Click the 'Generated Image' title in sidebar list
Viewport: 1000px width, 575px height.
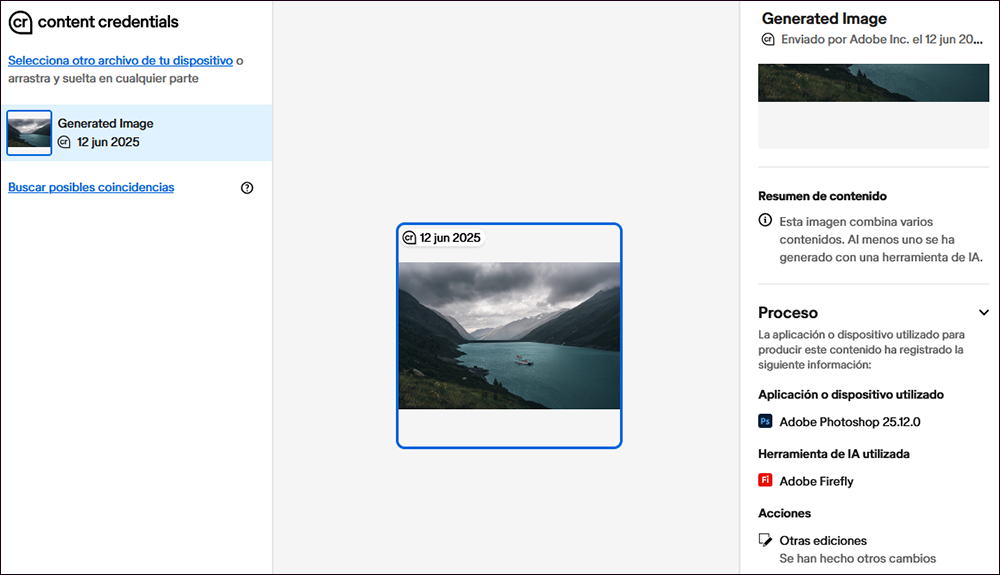pyautogui.click(x=105, y=124)
